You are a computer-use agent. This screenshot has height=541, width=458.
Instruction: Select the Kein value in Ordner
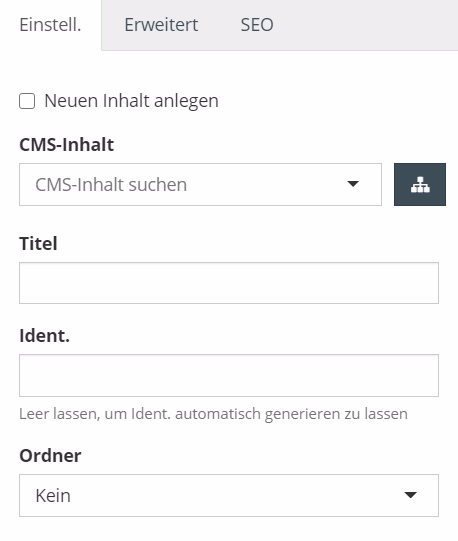tap(53, 495)
